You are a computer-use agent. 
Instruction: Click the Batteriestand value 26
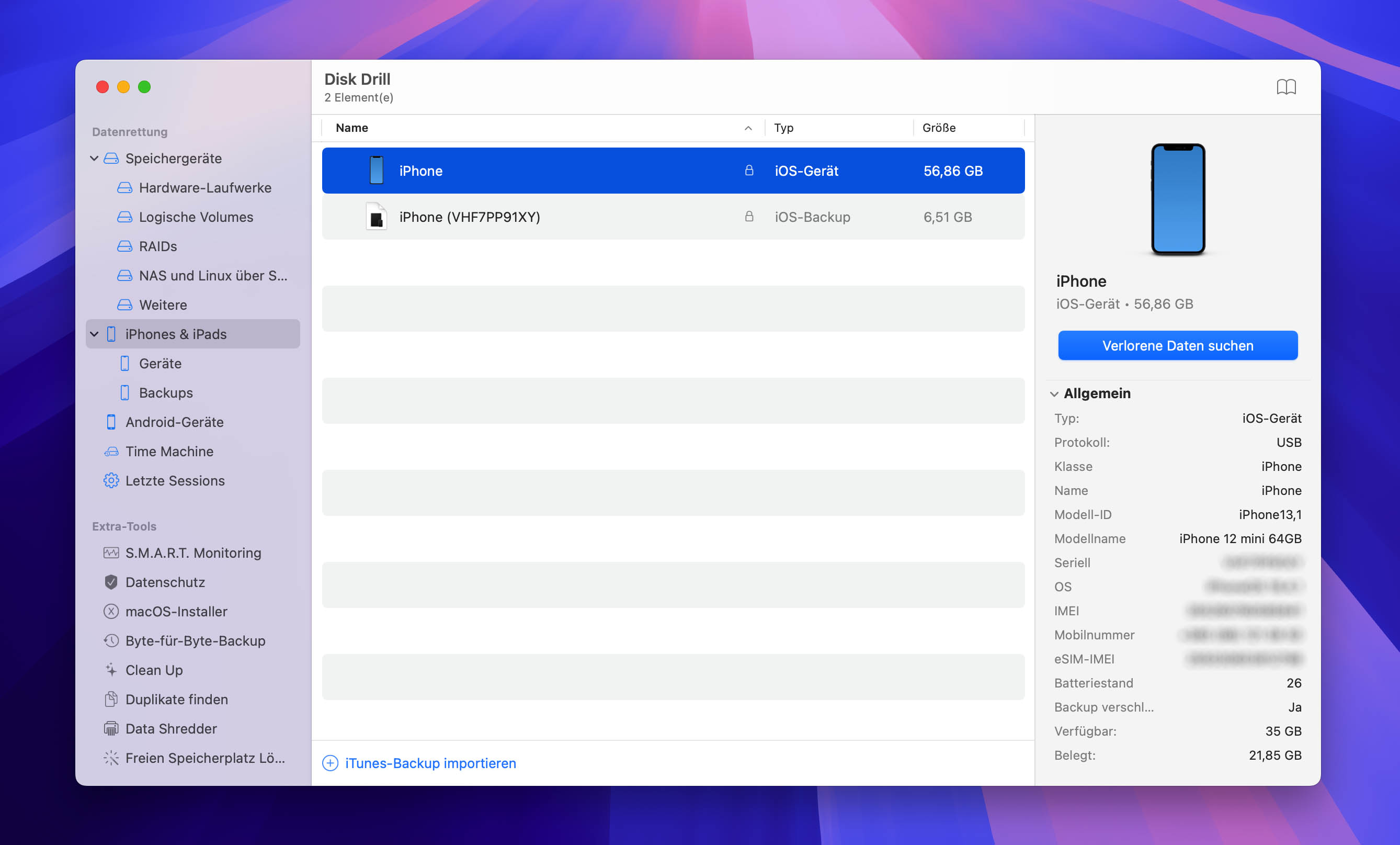click(x=1294, y=683)
